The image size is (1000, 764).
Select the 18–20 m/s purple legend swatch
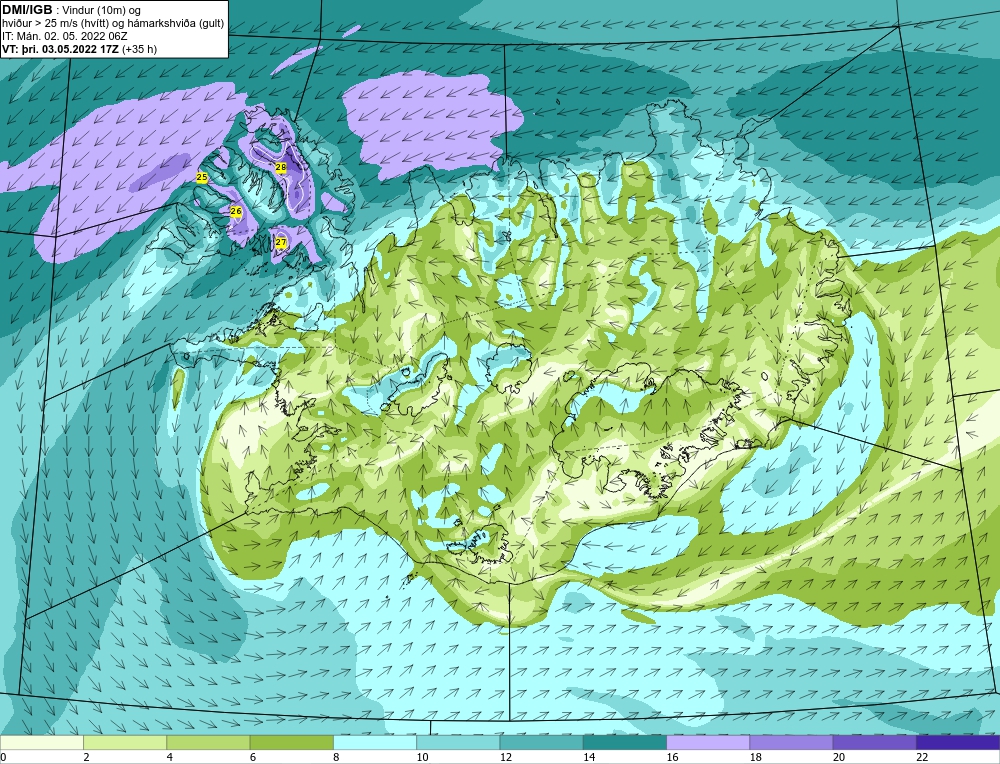pos(791,743)
